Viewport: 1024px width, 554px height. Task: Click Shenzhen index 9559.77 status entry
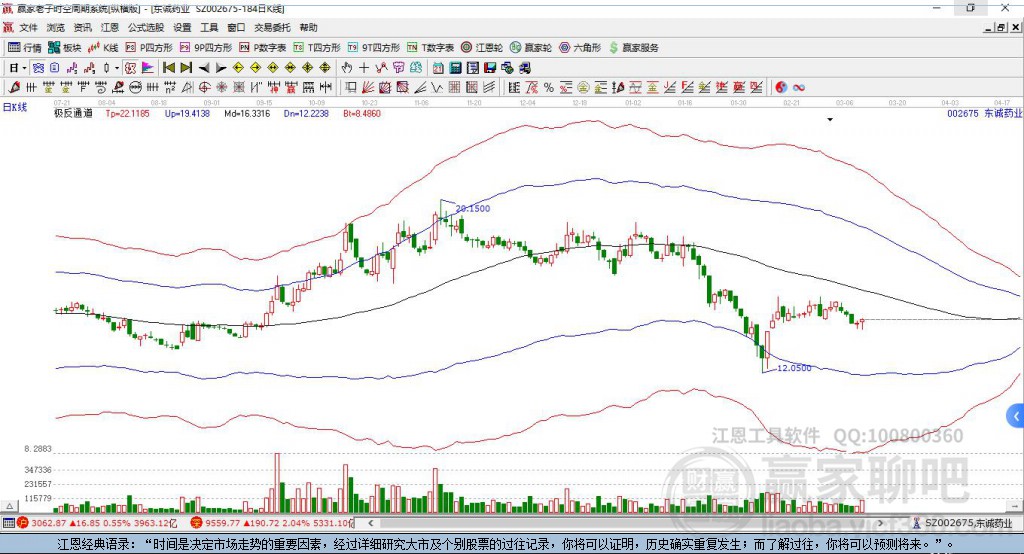pyautogui.click(x=270, y=523)
